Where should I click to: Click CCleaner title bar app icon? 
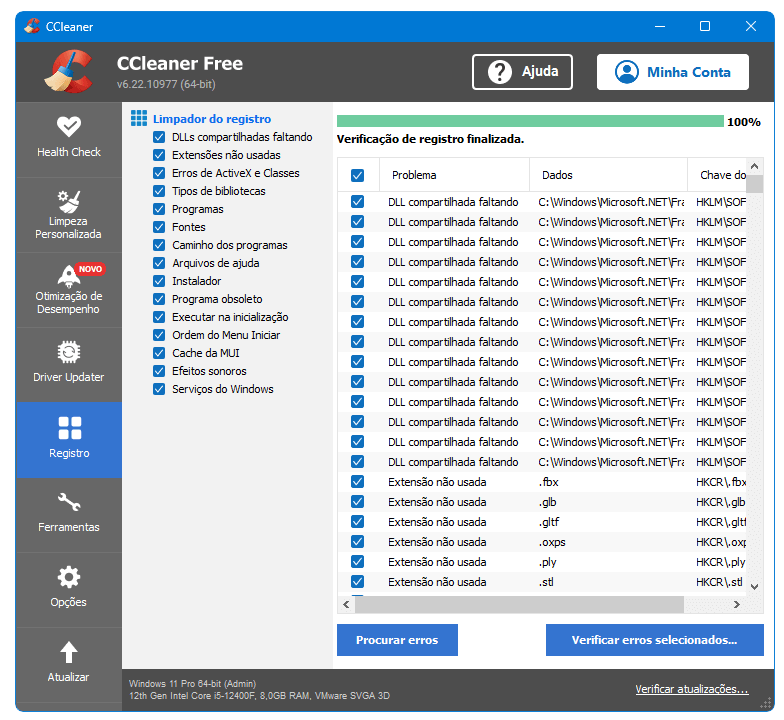tap(32, 26)
